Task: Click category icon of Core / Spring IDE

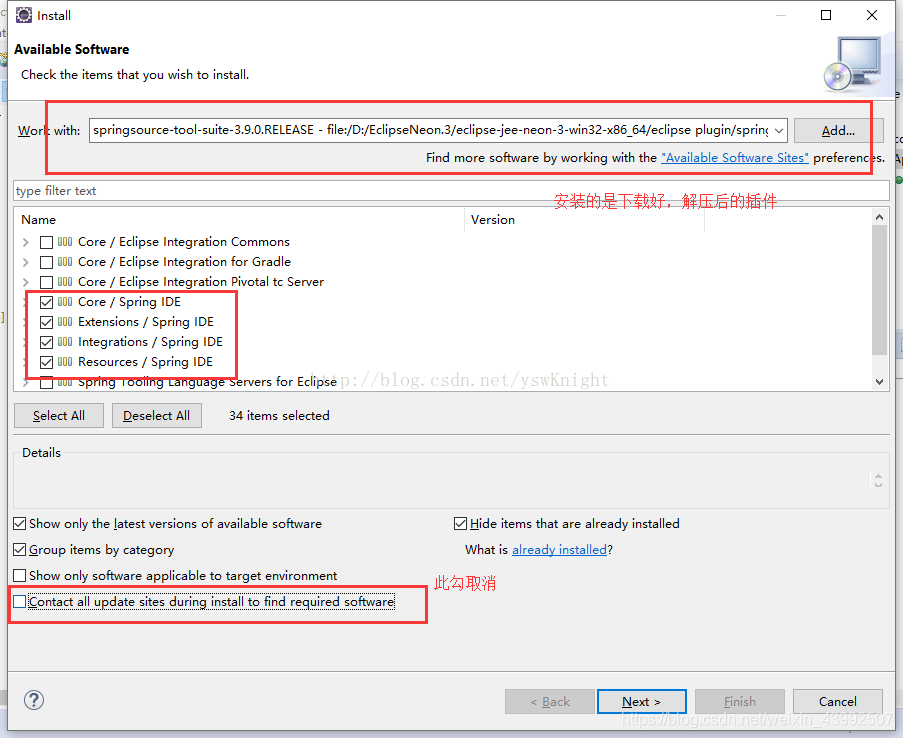Action: (x=65, y=302)
